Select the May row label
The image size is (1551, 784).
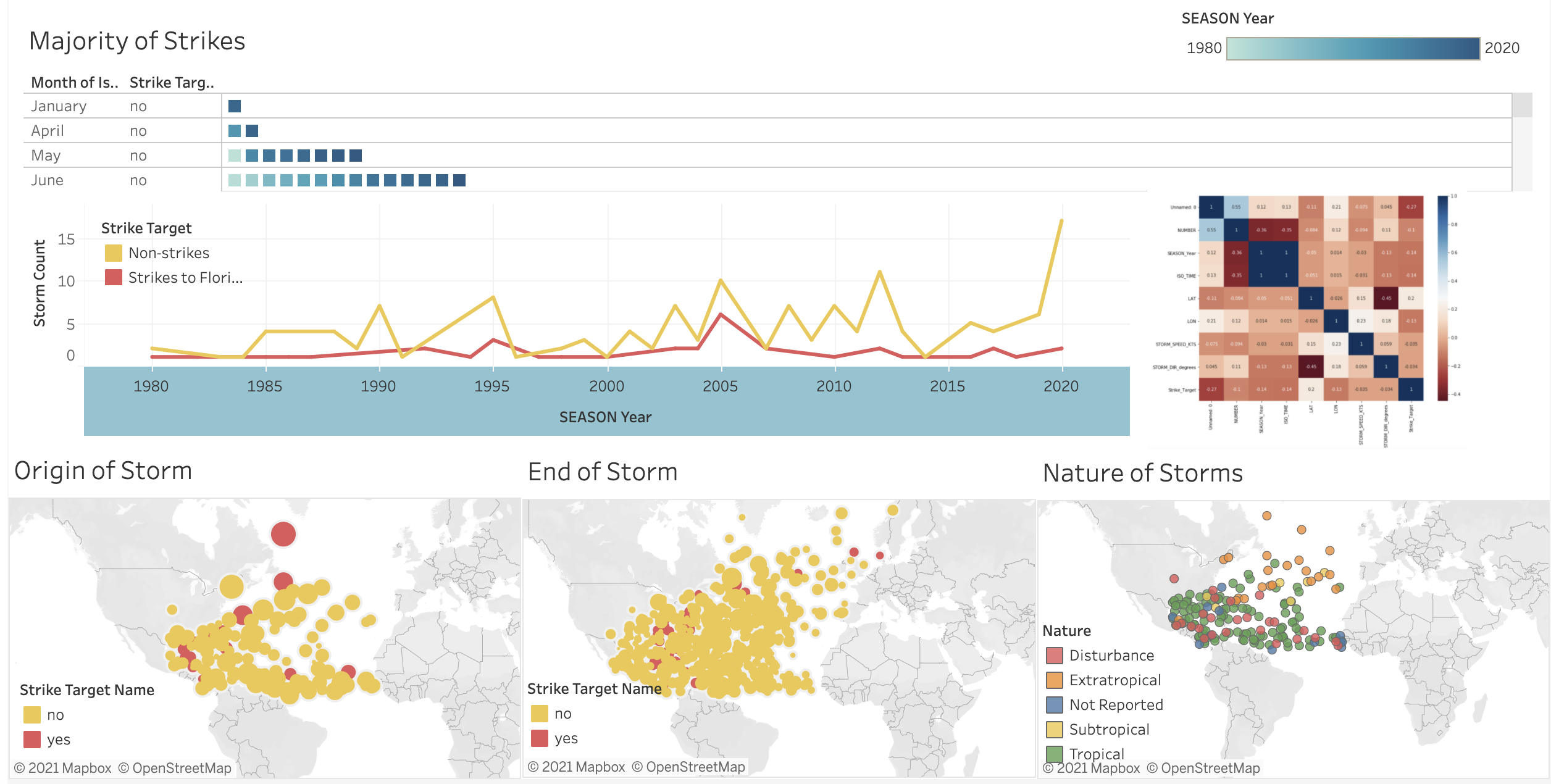click(x=46, y=156)
